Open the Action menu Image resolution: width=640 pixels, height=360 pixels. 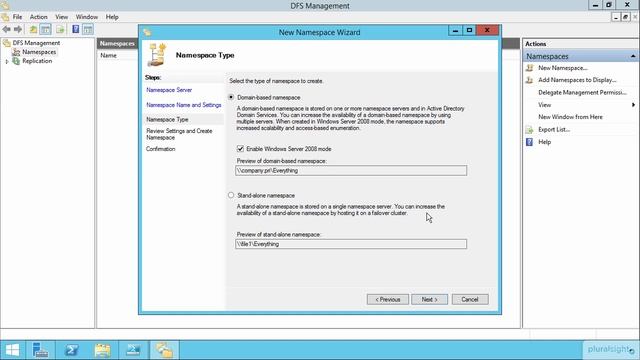[x=38, y=17]
